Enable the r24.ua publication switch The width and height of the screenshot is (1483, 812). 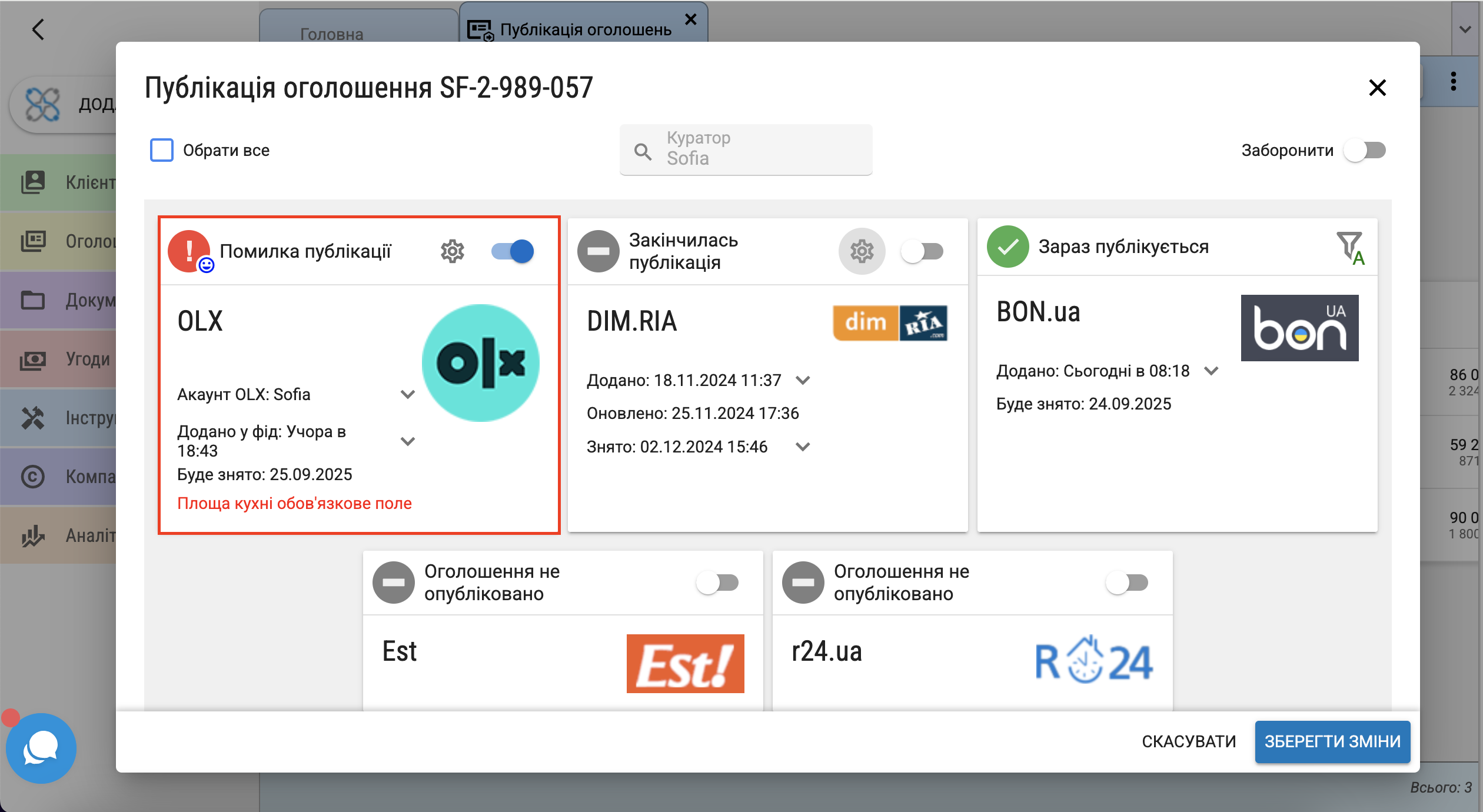pos(1127,583)
